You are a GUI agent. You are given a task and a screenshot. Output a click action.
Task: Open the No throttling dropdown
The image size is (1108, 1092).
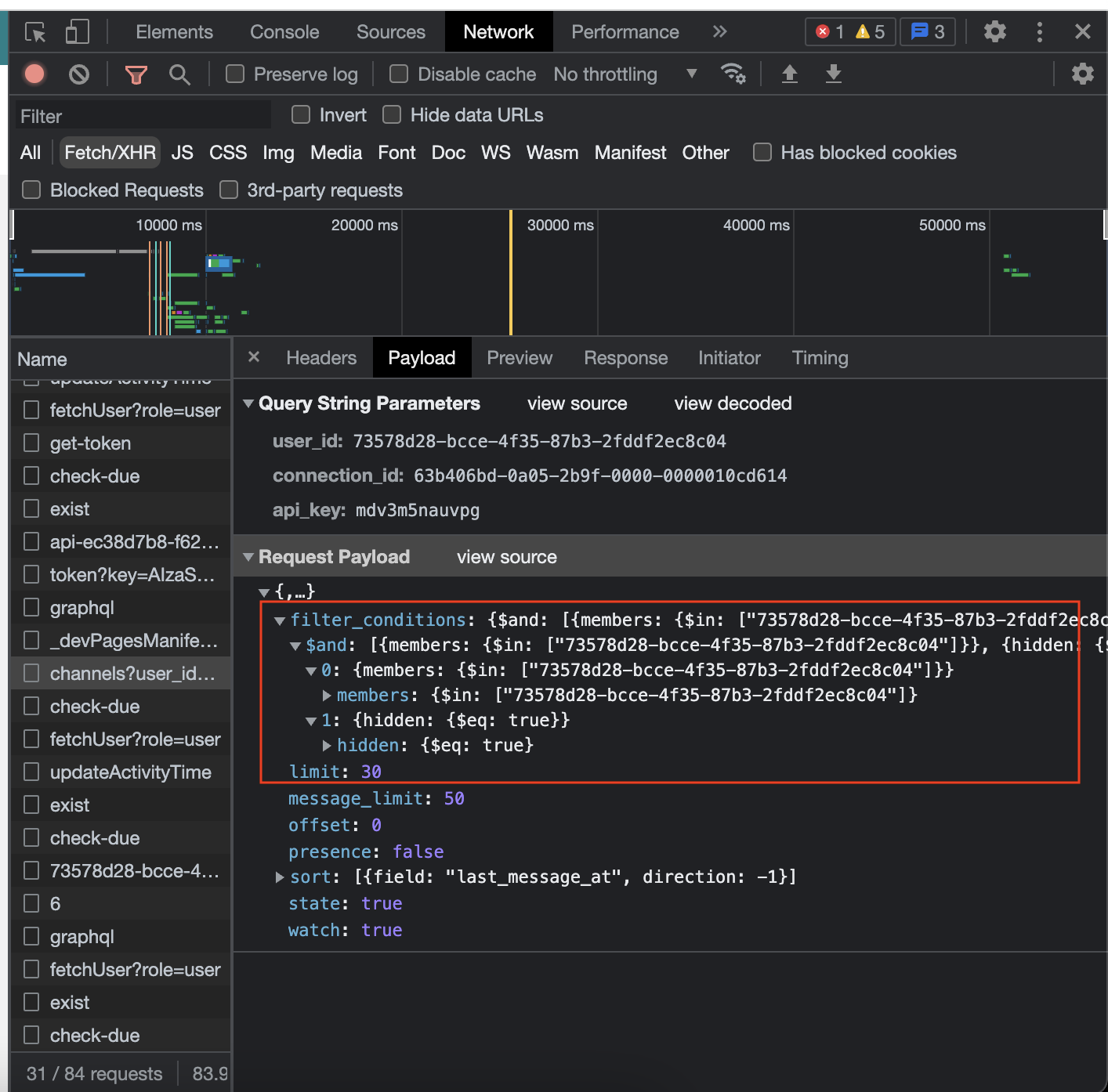click(625, 74)
